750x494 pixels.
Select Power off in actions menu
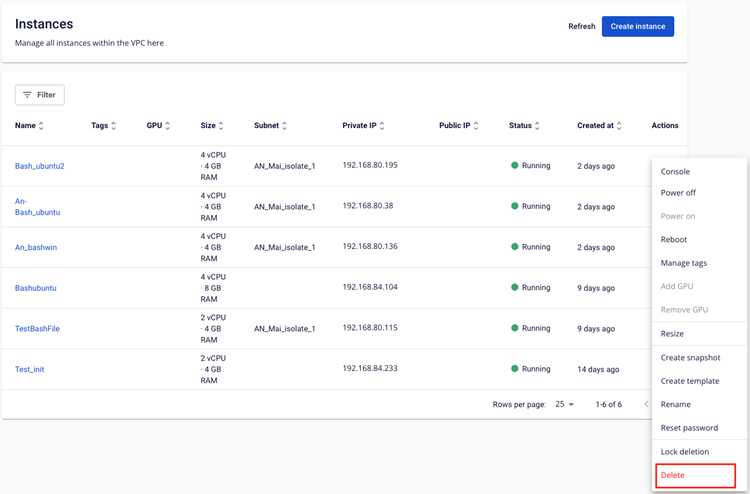pos(678,193)
